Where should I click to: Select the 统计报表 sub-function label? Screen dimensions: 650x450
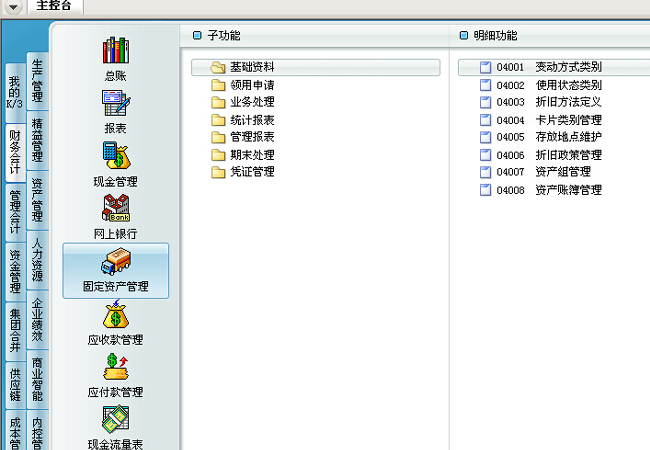[252, 120]
